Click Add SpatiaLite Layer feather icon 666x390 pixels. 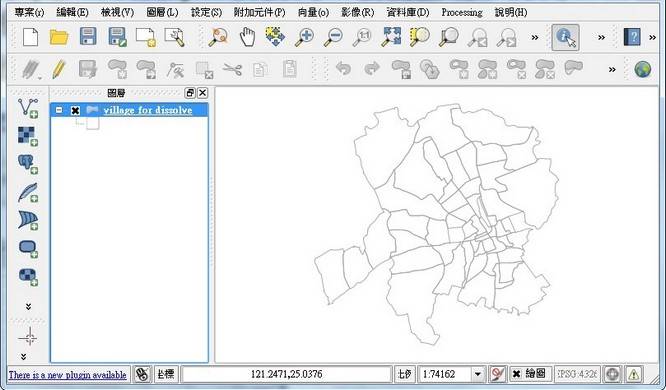click(x=28, y=192)
